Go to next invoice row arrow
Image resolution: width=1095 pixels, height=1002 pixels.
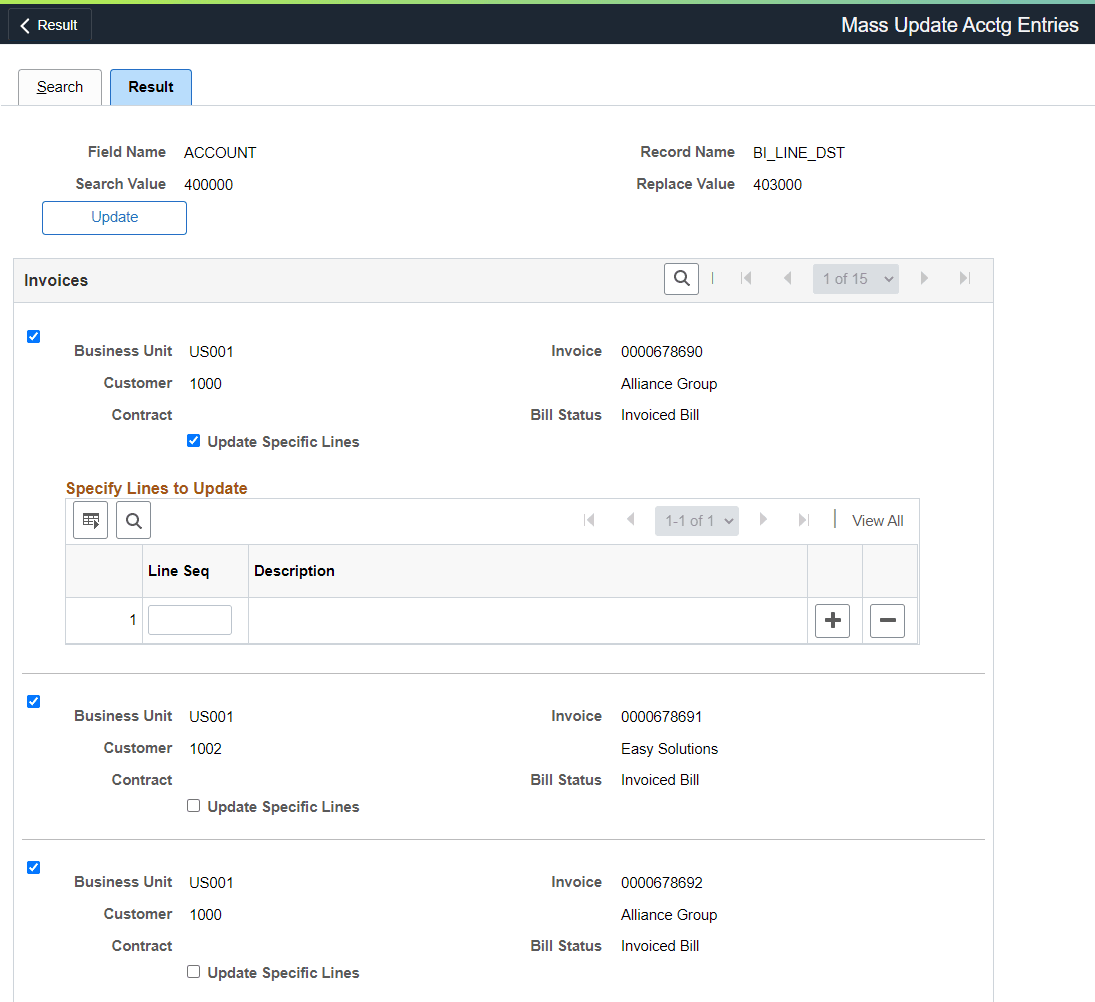(924, 279)
